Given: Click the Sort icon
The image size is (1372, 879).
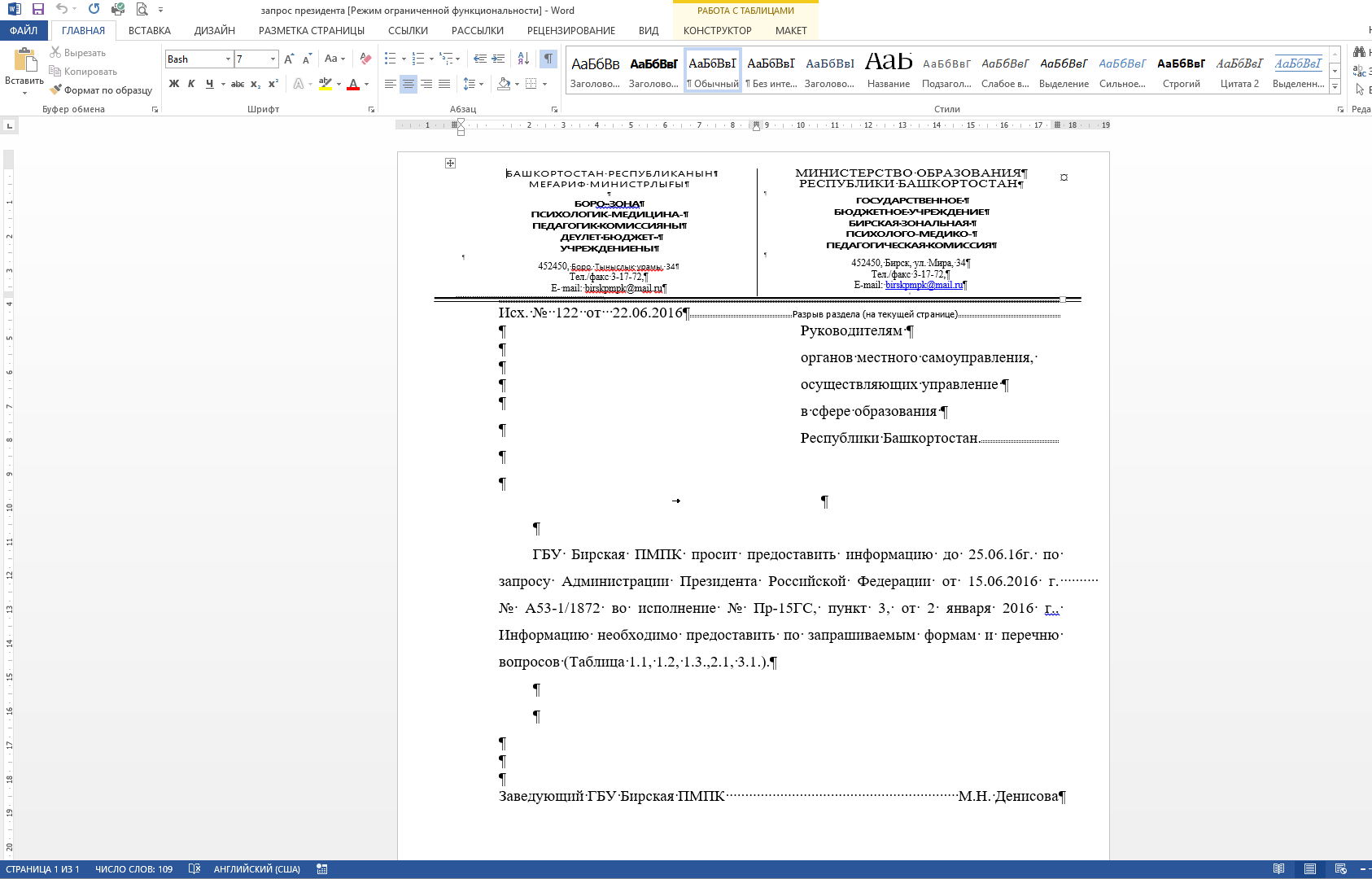Looking at the screenshot, I should tap(523, 59).
